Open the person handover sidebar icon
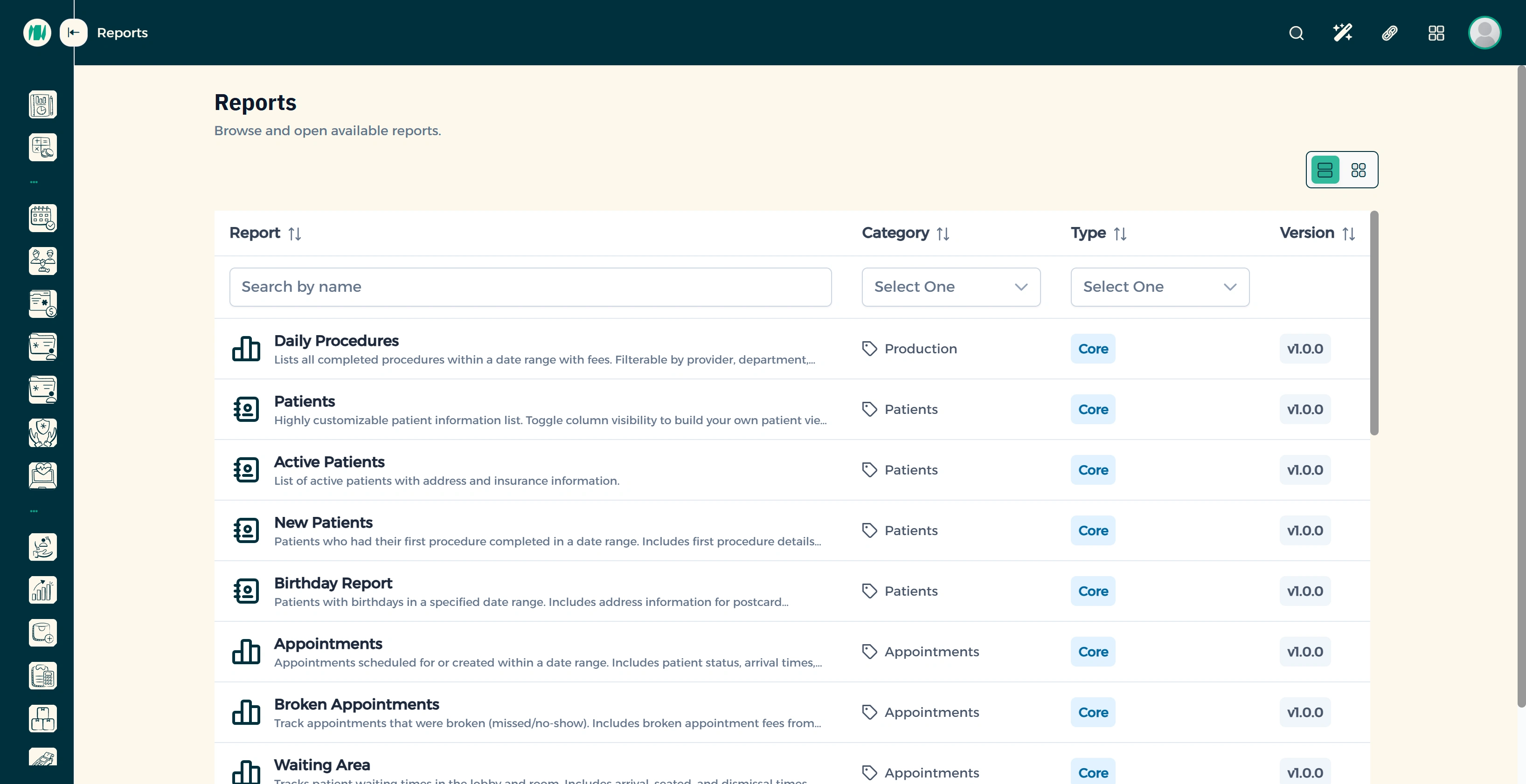This screenshot has width=1526, height=784. pos(42,547)
